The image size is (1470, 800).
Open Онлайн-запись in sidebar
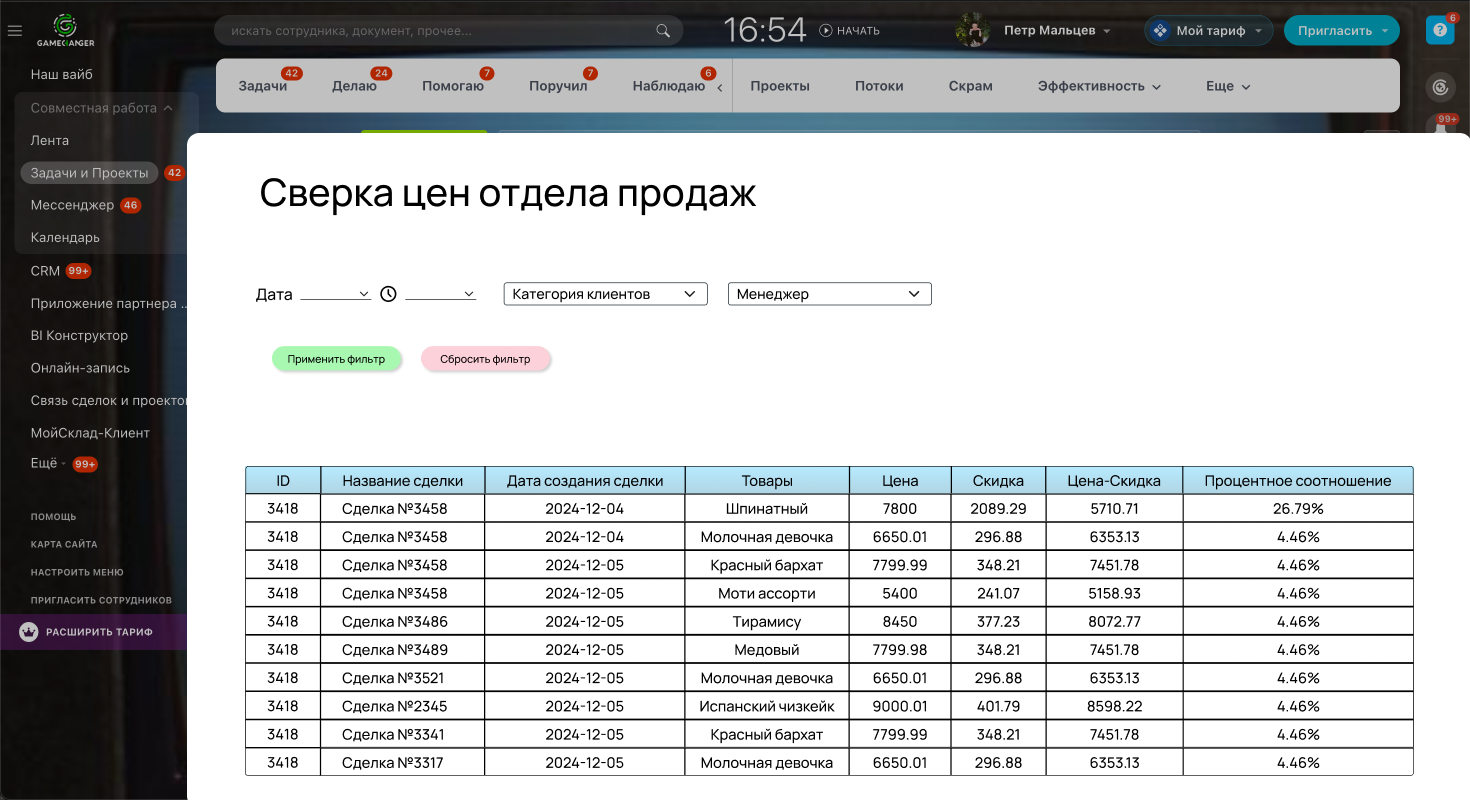pyautogui.click(x=80, y=367)
